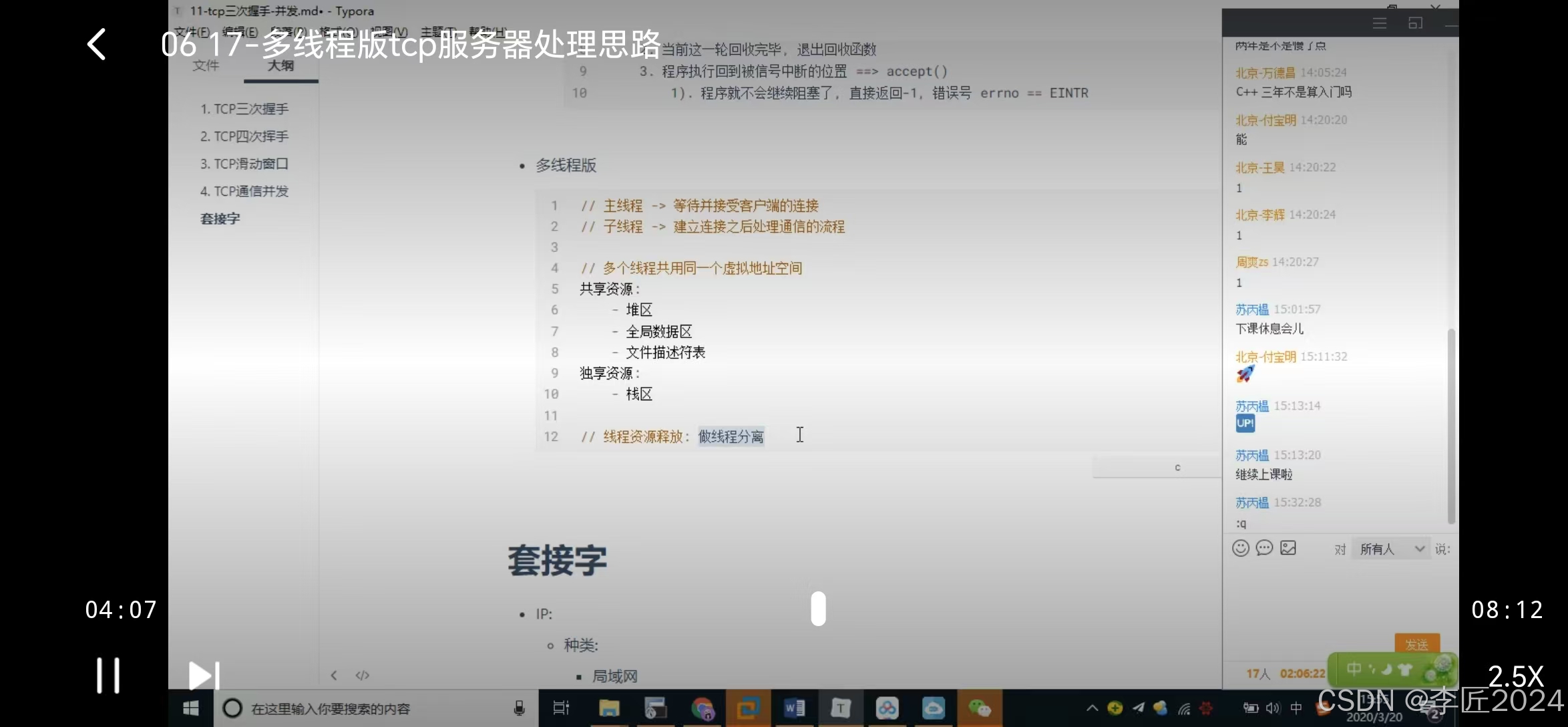Image resolution: width=1568 pixels, height=727 pixels.
Task: Open the emoji picker in chat
Action: tap(1240, 549)
